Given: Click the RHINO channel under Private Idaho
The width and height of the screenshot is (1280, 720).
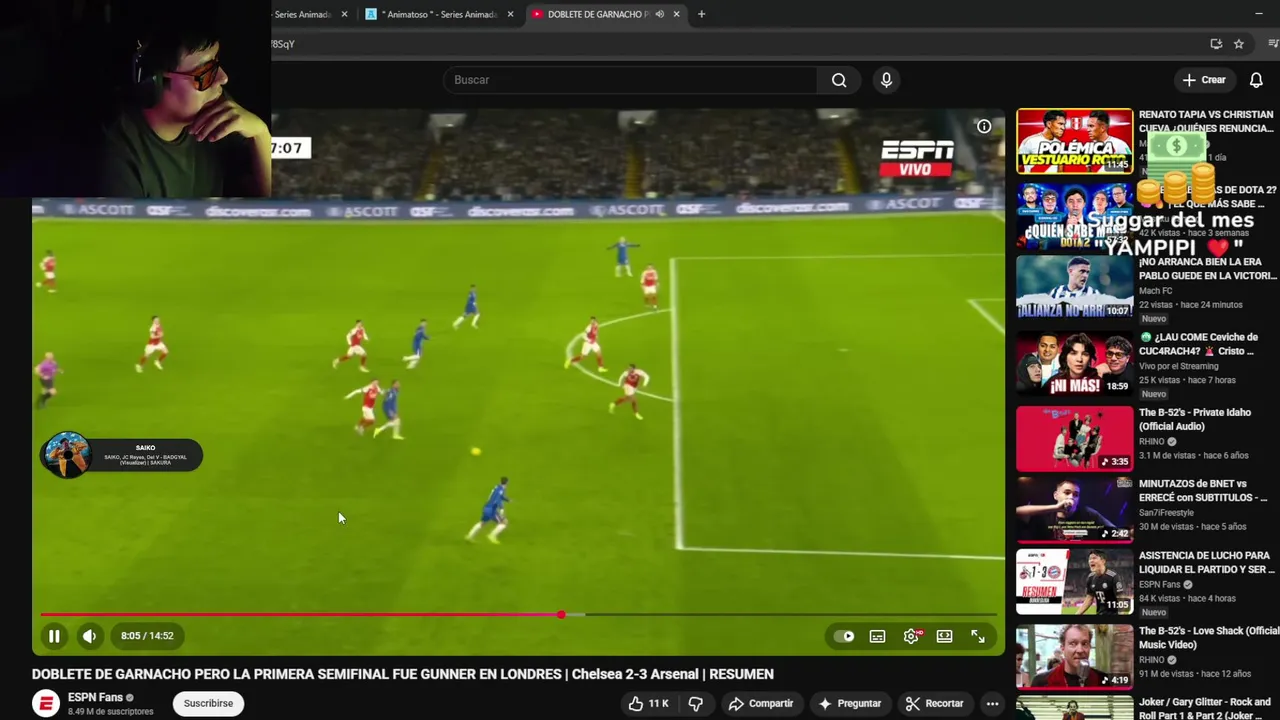Looking at the screenshot, I should 1152,441.
